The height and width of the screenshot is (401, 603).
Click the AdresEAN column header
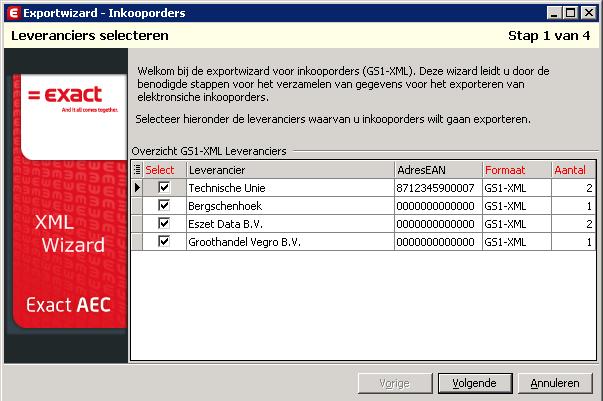[438, 170]
